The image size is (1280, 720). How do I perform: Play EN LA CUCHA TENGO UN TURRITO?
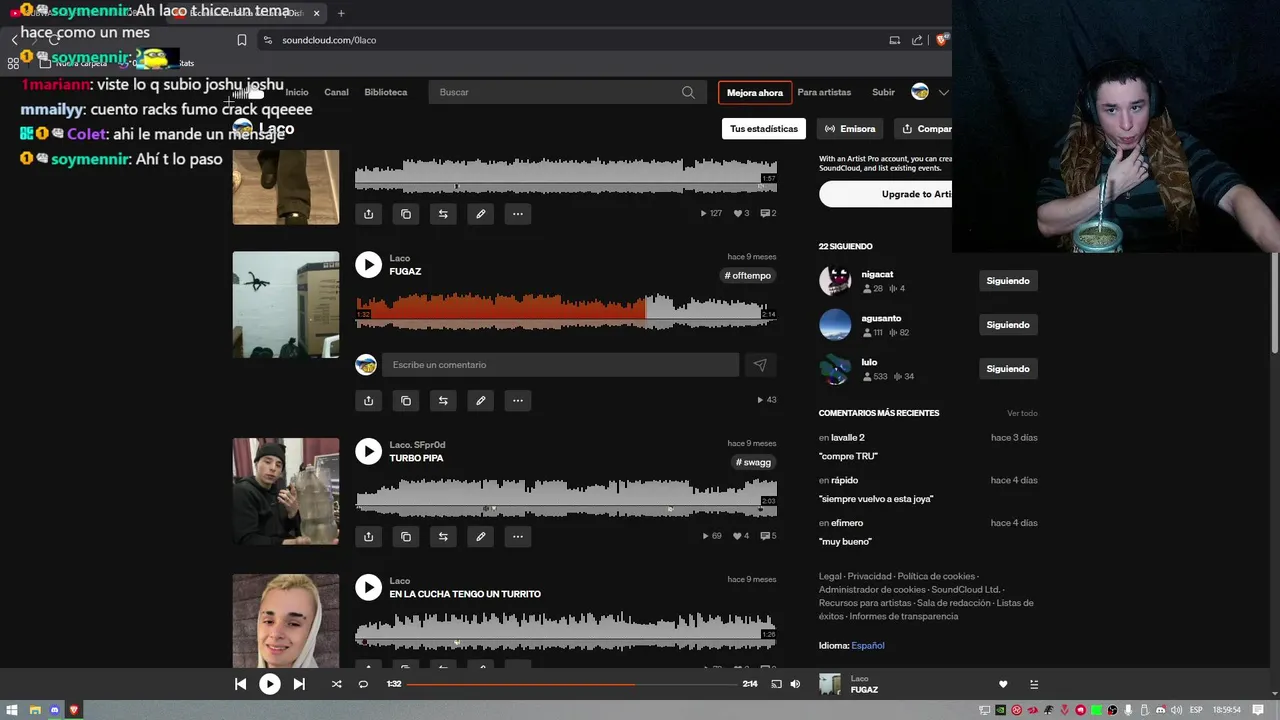click(368, 587)
